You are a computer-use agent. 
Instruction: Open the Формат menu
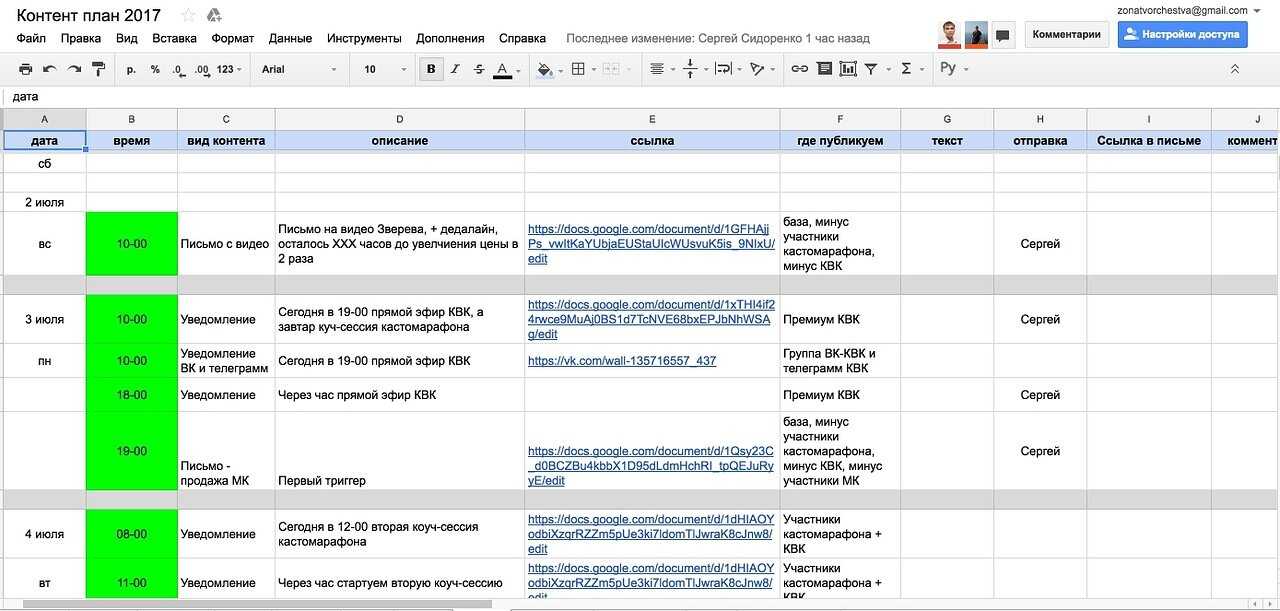233,38
